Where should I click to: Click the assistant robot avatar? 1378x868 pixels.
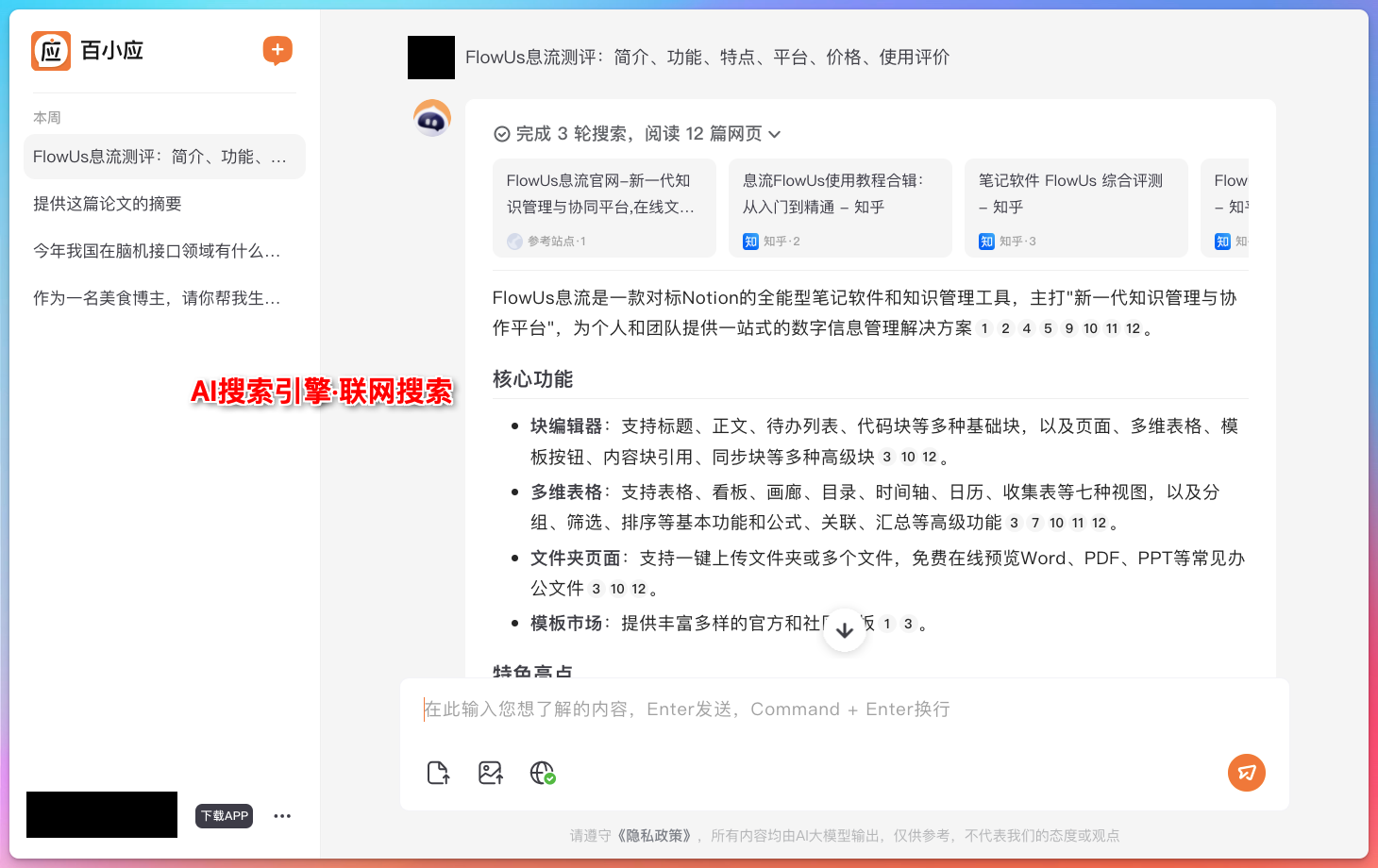(x=432, y=118)
